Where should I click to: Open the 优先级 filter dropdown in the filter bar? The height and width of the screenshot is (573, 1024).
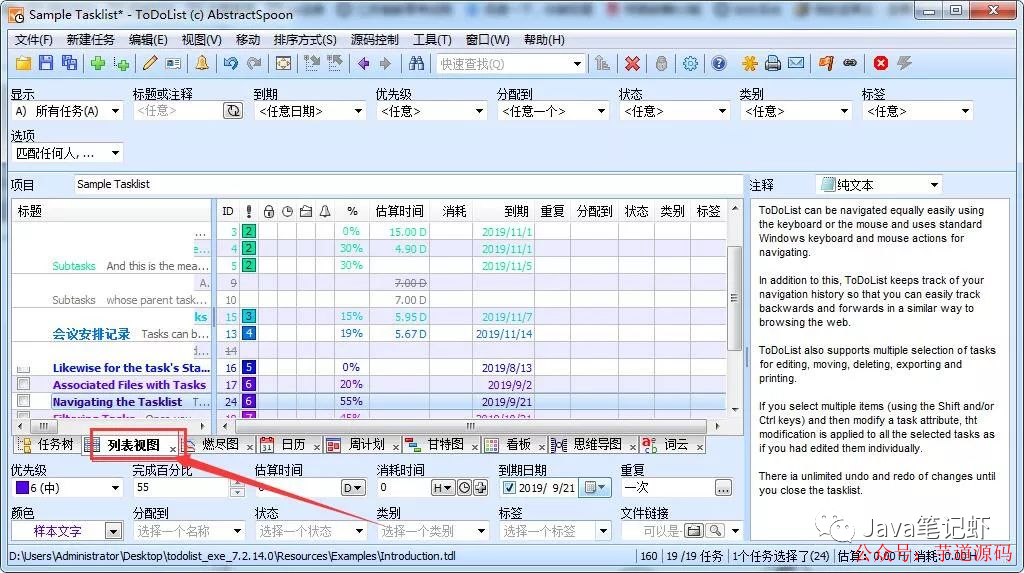tap(479, 111)
